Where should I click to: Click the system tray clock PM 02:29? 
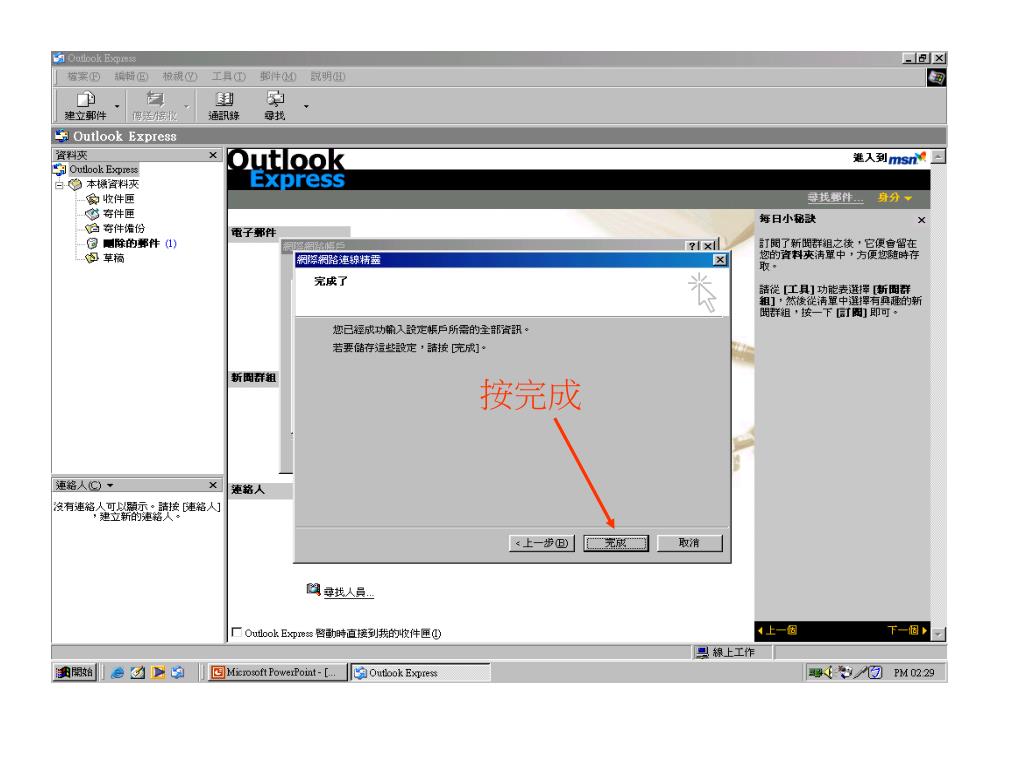coord(914,673)
